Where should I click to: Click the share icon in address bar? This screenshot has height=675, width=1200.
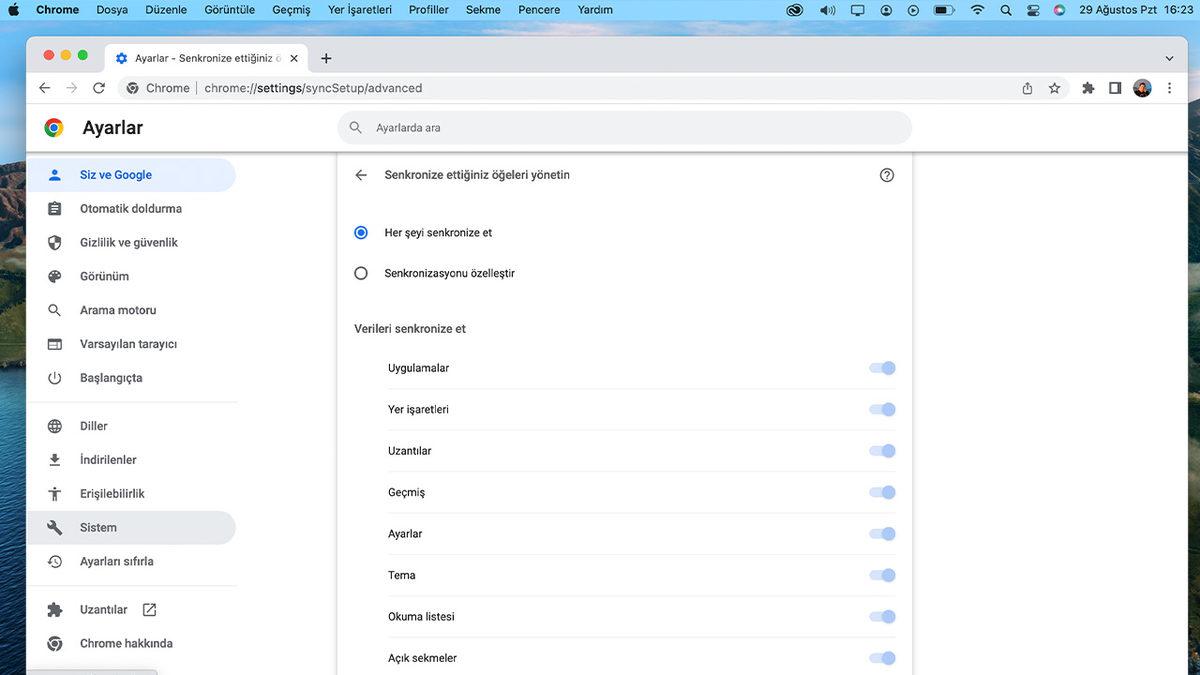pos(1027,88)
